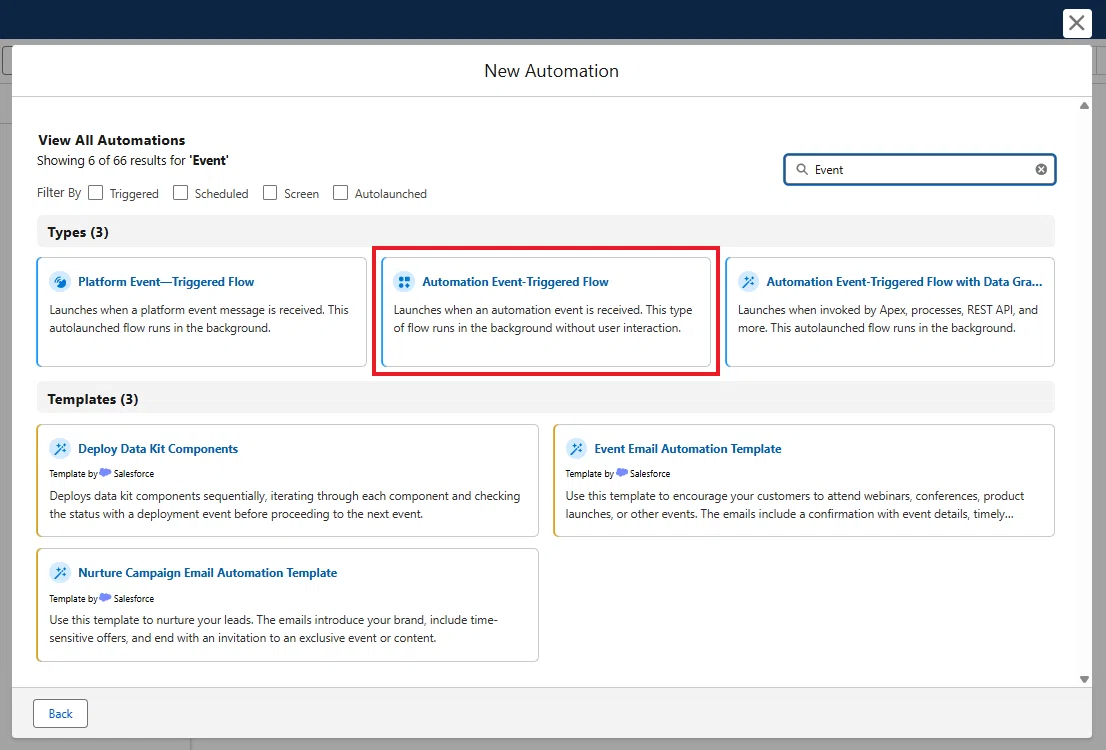1106x750 pixels.
Task: Click the Back button
Action: (x=61, y=713)
